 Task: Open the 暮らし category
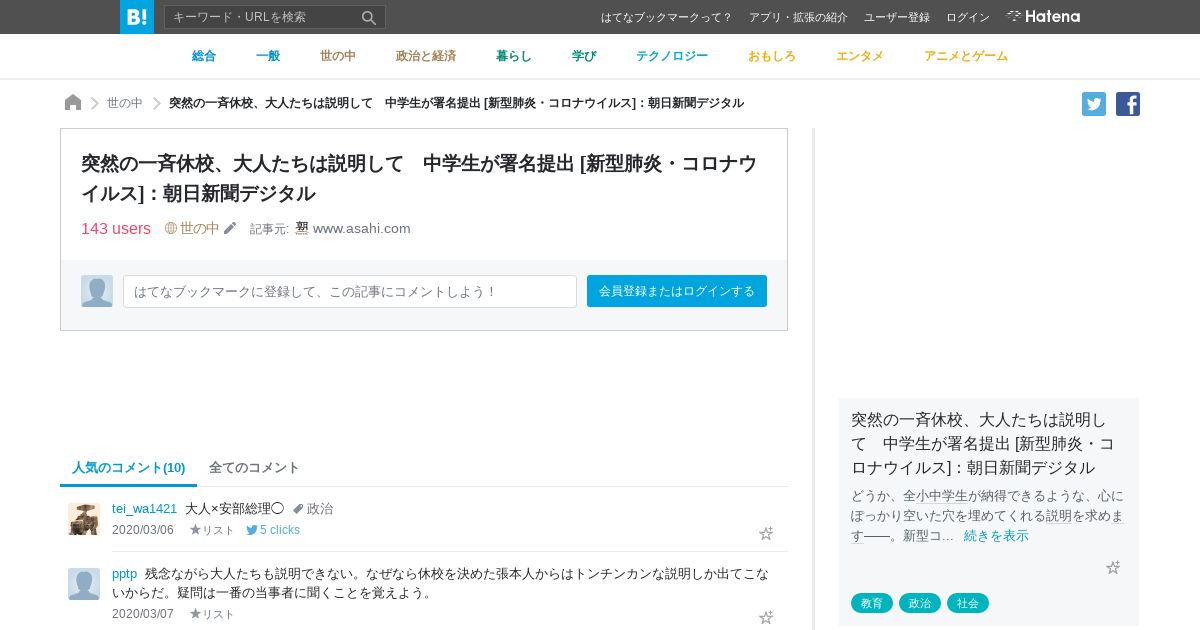(514, 56)
